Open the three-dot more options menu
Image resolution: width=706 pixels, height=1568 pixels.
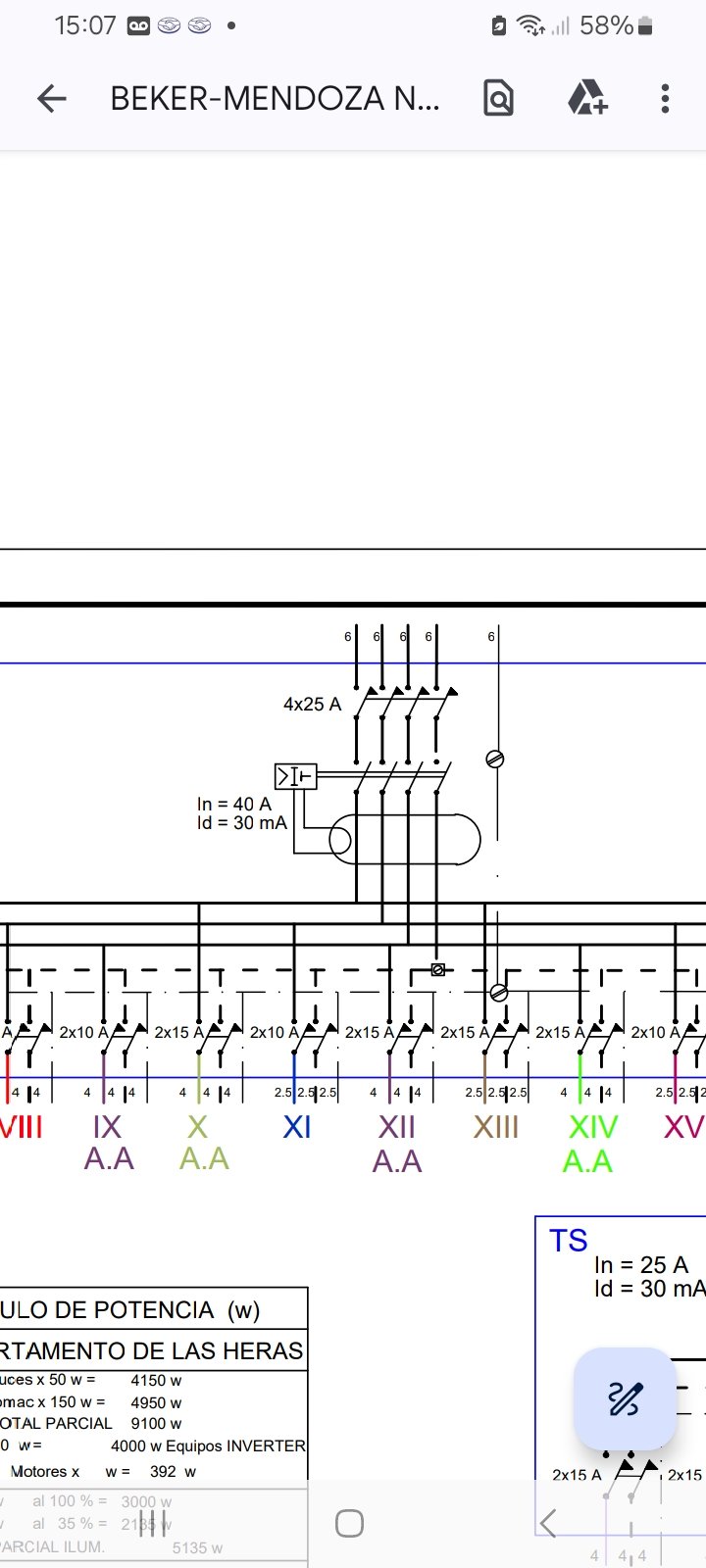point(665,98)
